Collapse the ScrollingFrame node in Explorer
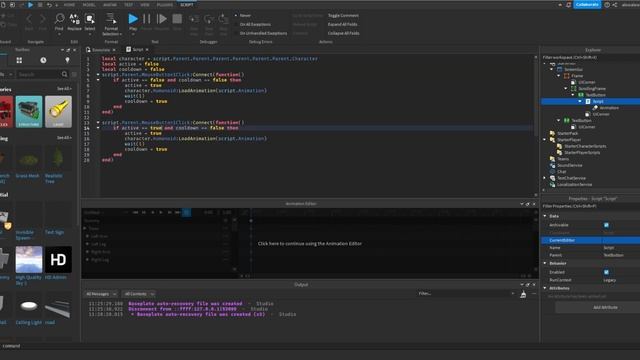Screen dimensions: 640x360 pos(566,89)
